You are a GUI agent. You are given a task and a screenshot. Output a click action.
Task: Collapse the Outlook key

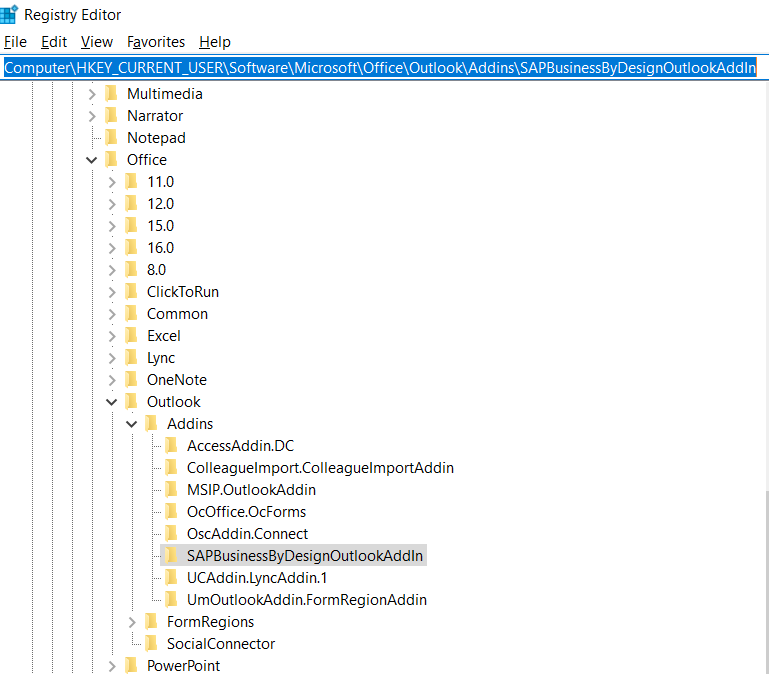pos(112,402)
